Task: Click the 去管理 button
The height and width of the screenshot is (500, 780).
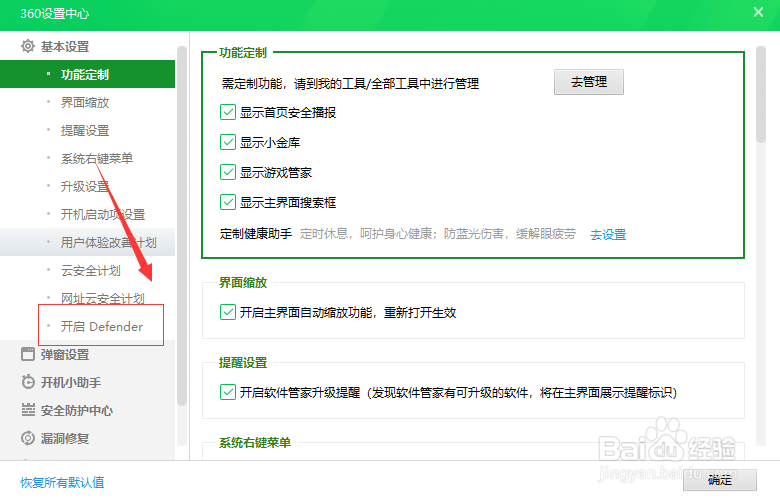Action: point(588,82)
